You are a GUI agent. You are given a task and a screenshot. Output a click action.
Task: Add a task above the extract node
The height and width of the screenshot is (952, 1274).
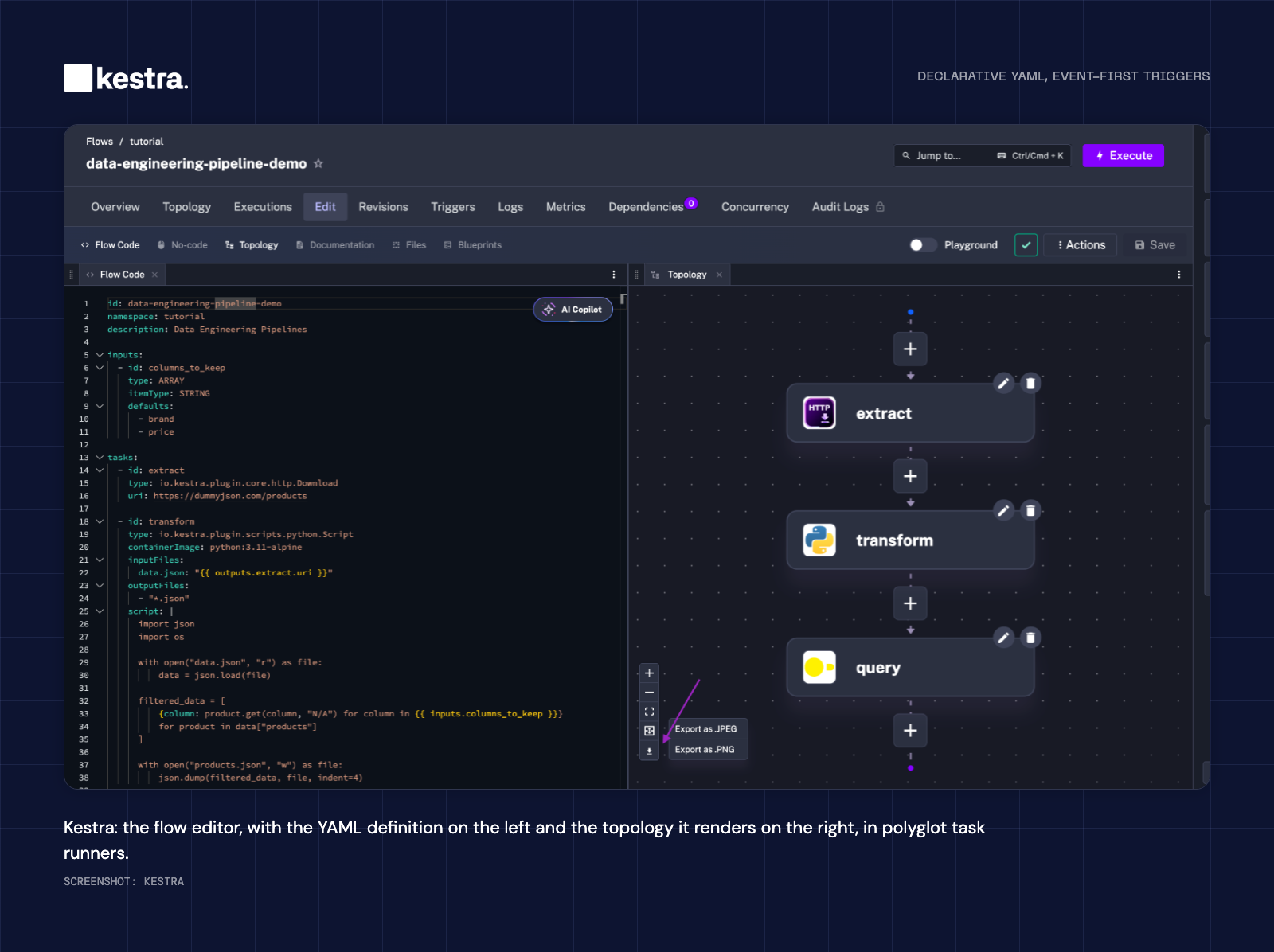(910, 349)
